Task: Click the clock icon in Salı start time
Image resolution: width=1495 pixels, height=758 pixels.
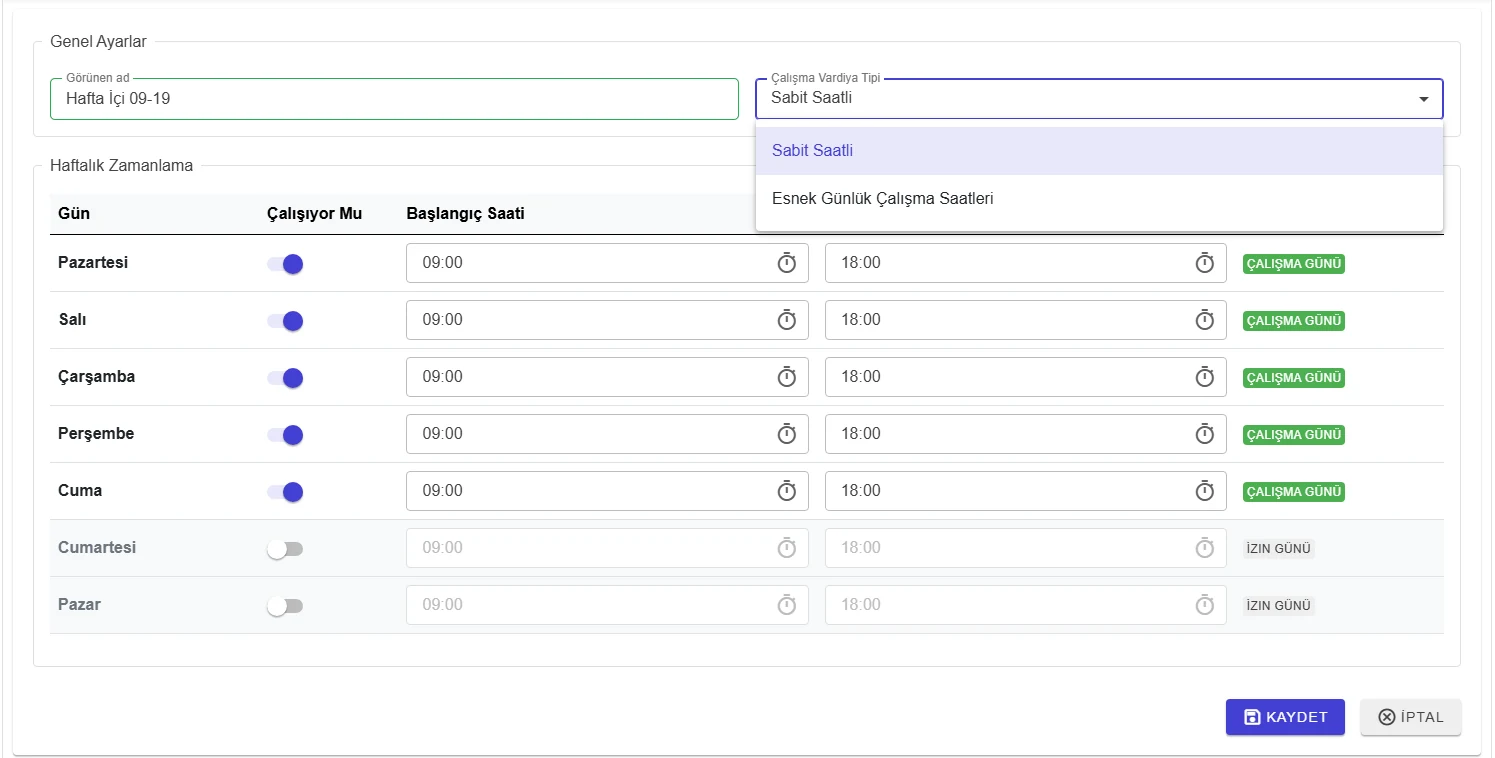Action: 787,320
